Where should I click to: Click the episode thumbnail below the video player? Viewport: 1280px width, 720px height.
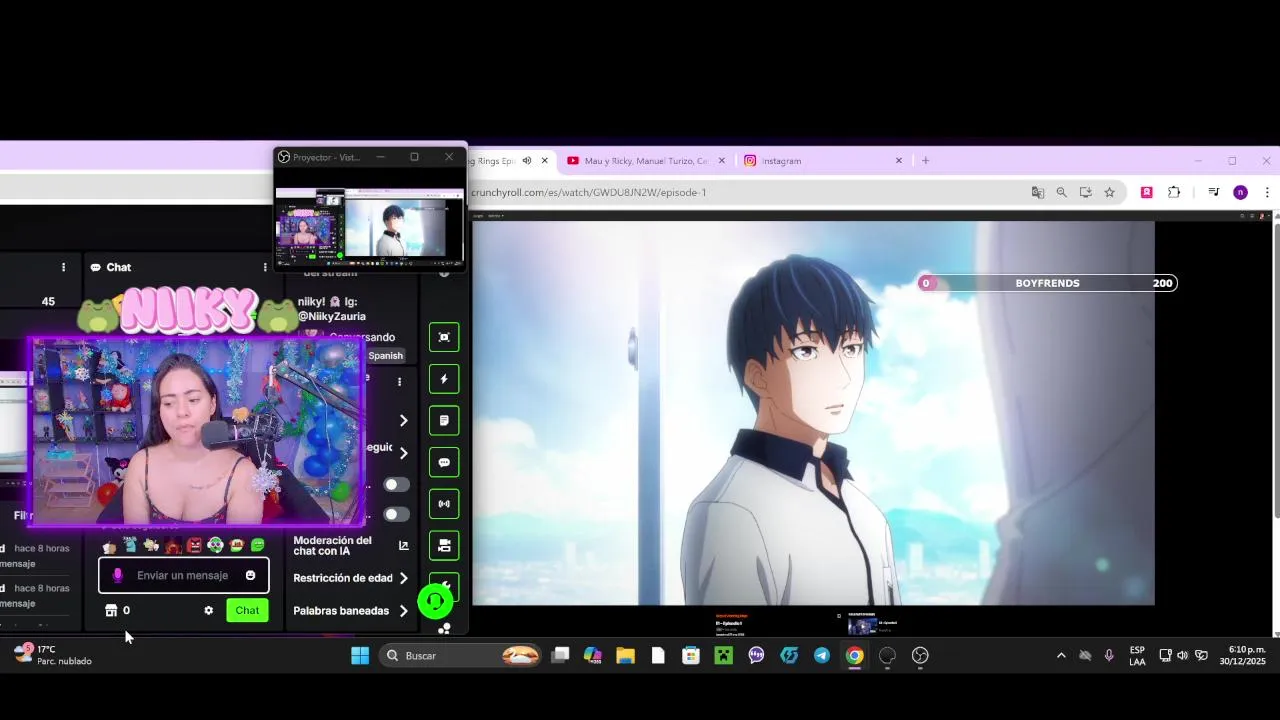[862, 626]
